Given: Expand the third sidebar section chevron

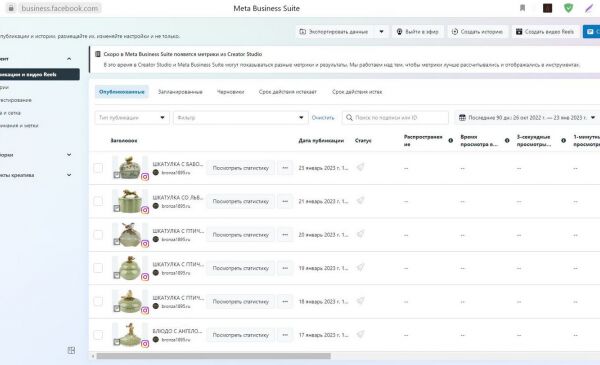Looking at the screenshot, I should (69, 175).
